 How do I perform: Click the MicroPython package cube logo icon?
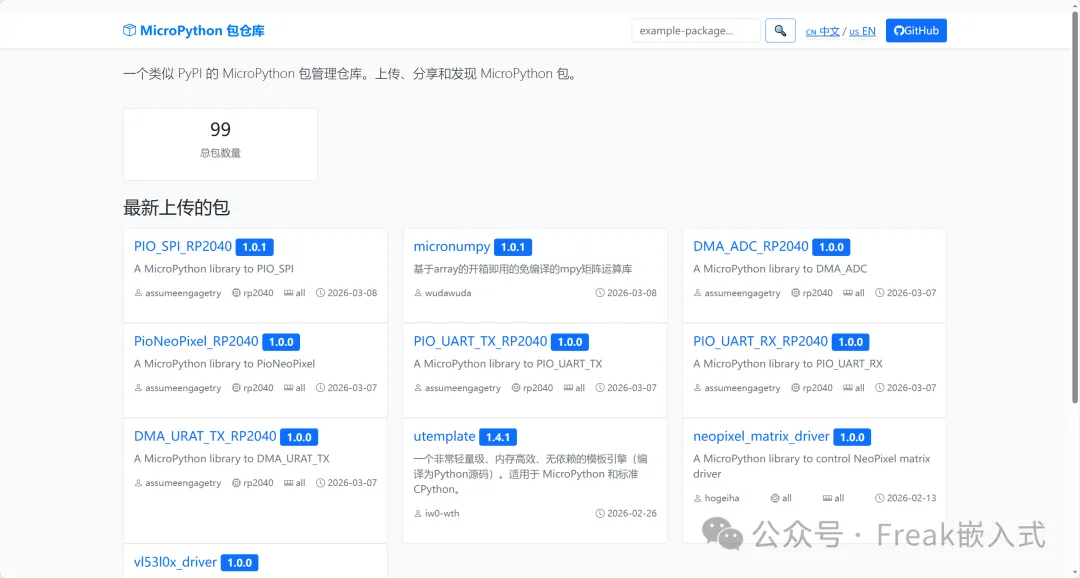(129, 30)
